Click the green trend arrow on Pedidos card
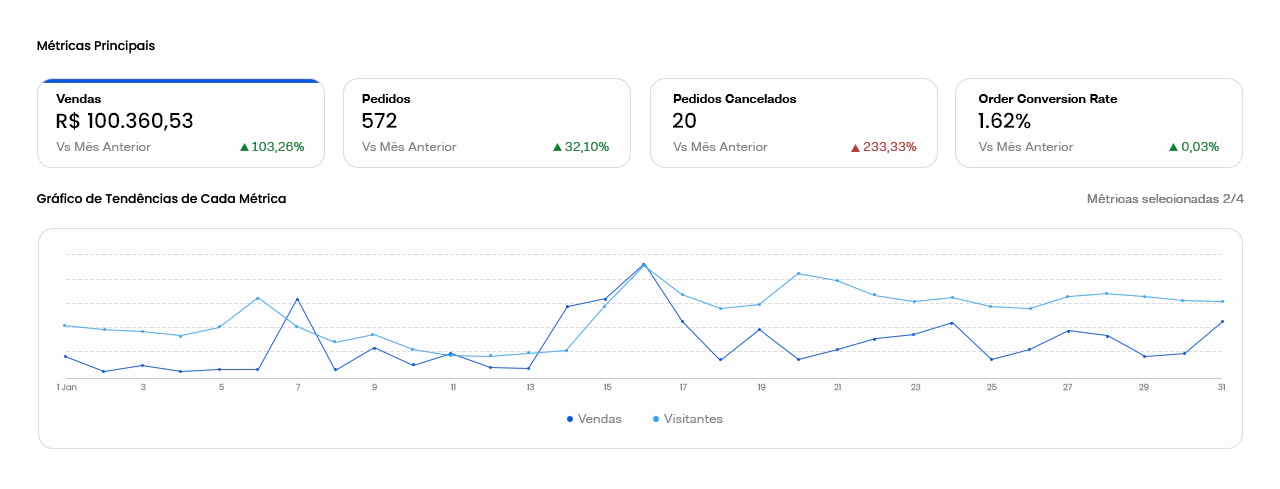 coord(557,147)
